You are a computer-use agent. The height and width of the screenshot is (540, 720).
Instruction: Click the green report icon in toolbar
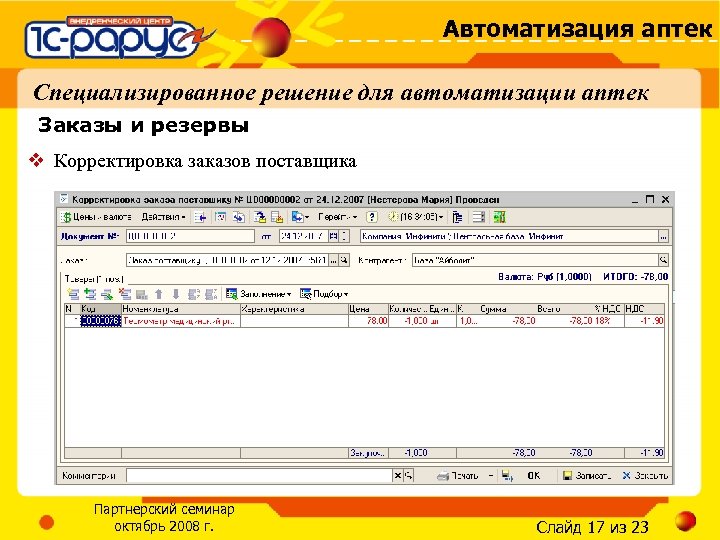499,217
